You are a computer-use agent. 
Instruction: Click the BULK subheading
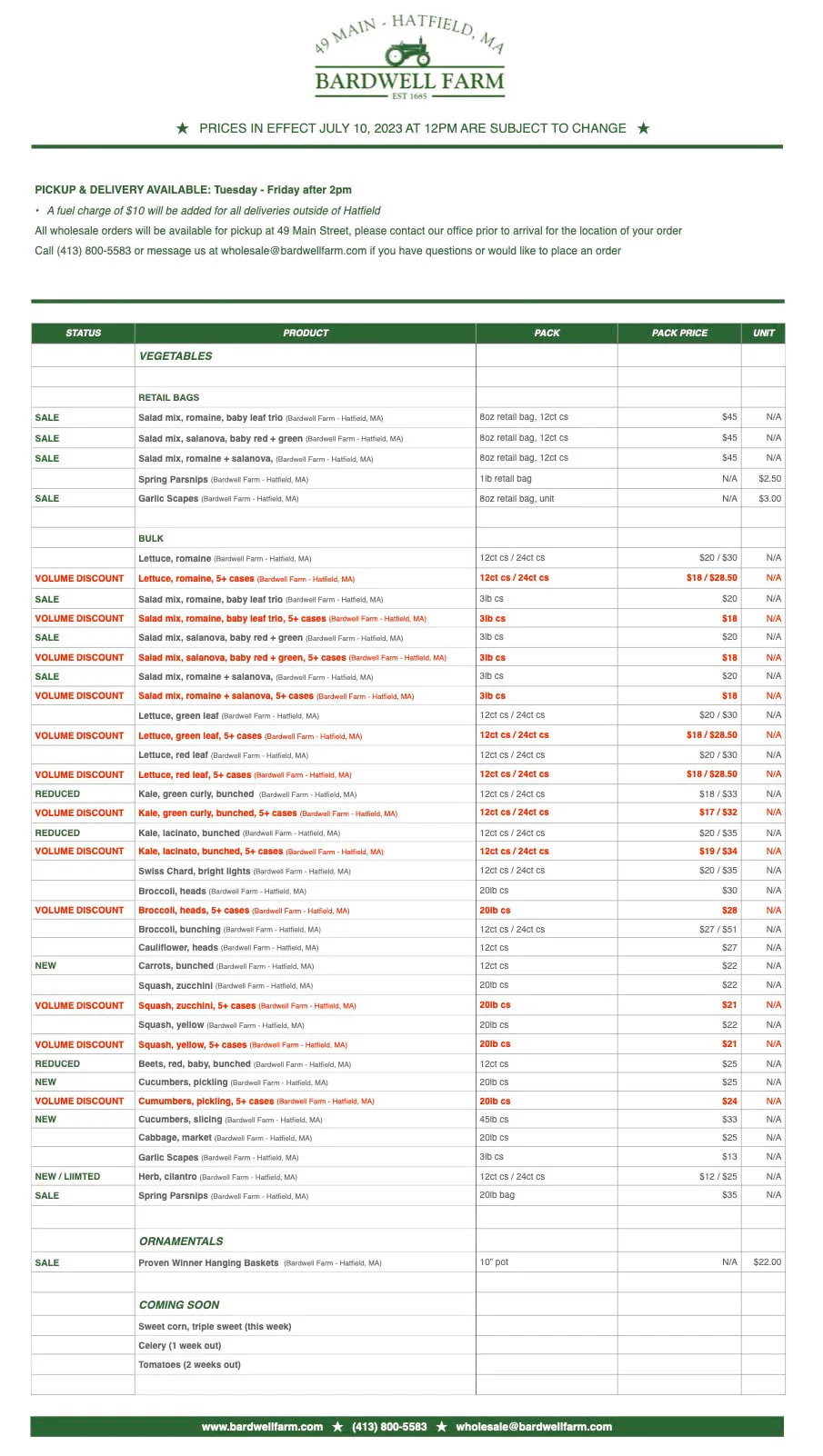point(151,538)
